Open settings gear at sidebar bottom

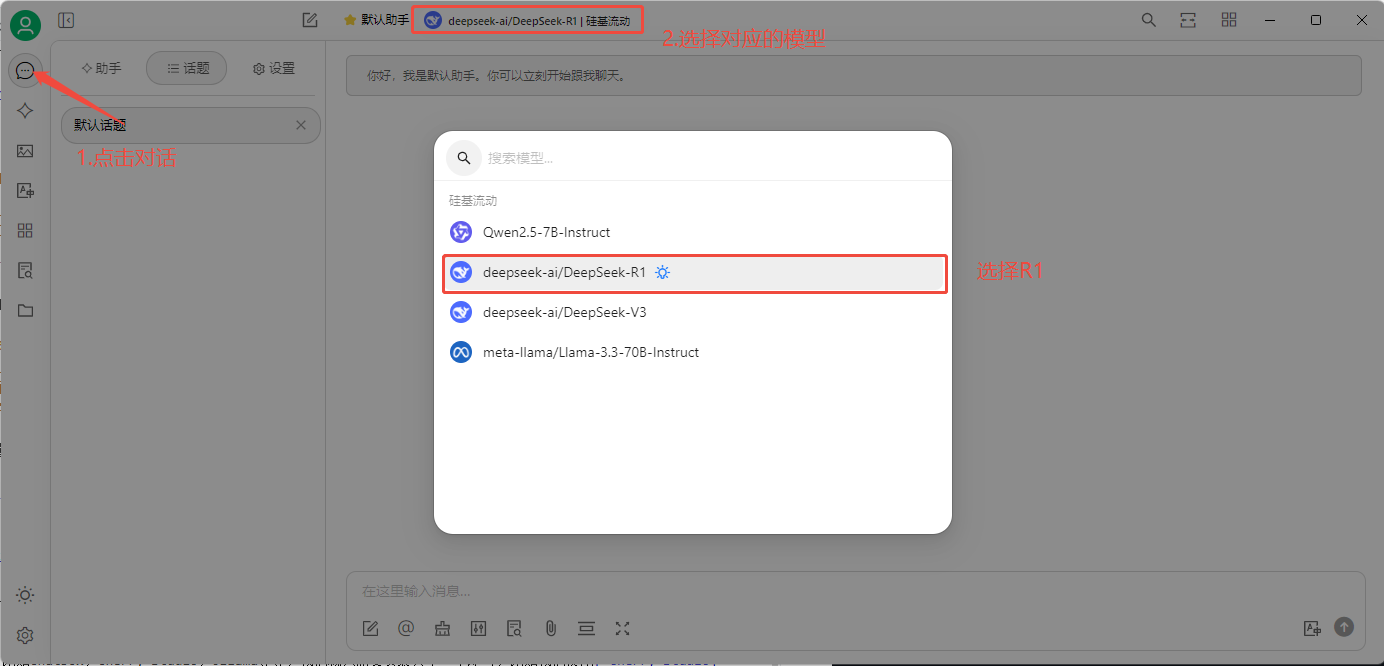26,635
